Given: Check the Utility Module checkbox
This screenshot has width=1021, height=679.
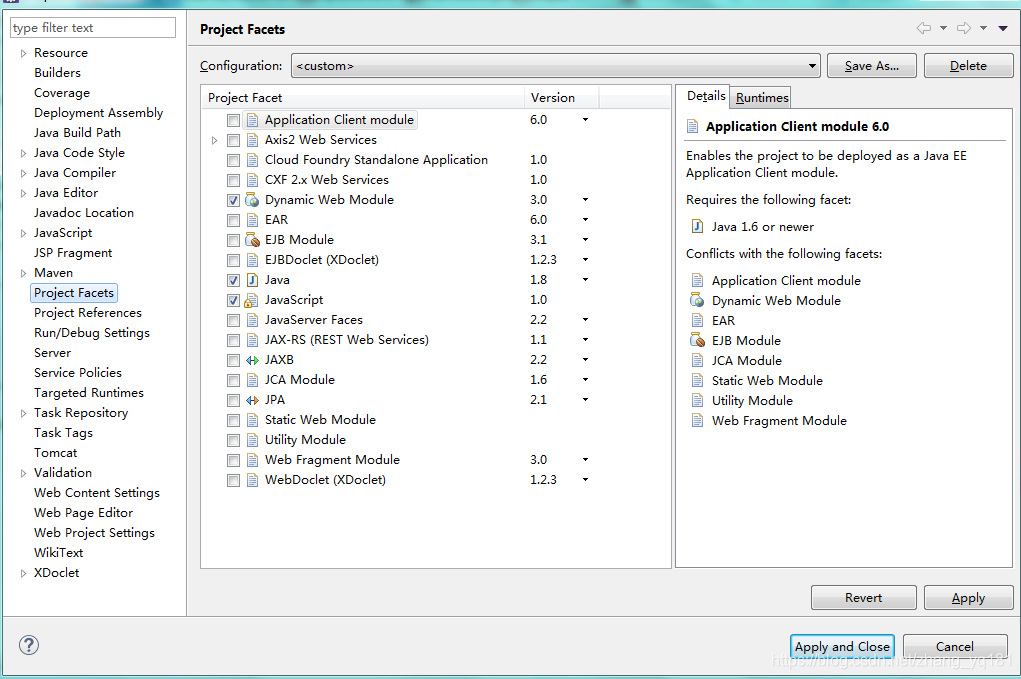Looking at the screenshot, I should pos(233,441).
